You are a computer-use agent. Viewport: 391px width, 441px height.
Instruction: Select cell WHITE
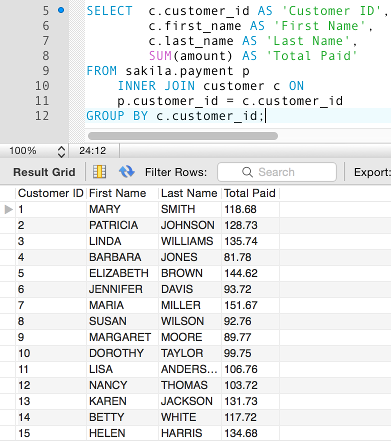(190, 417)
